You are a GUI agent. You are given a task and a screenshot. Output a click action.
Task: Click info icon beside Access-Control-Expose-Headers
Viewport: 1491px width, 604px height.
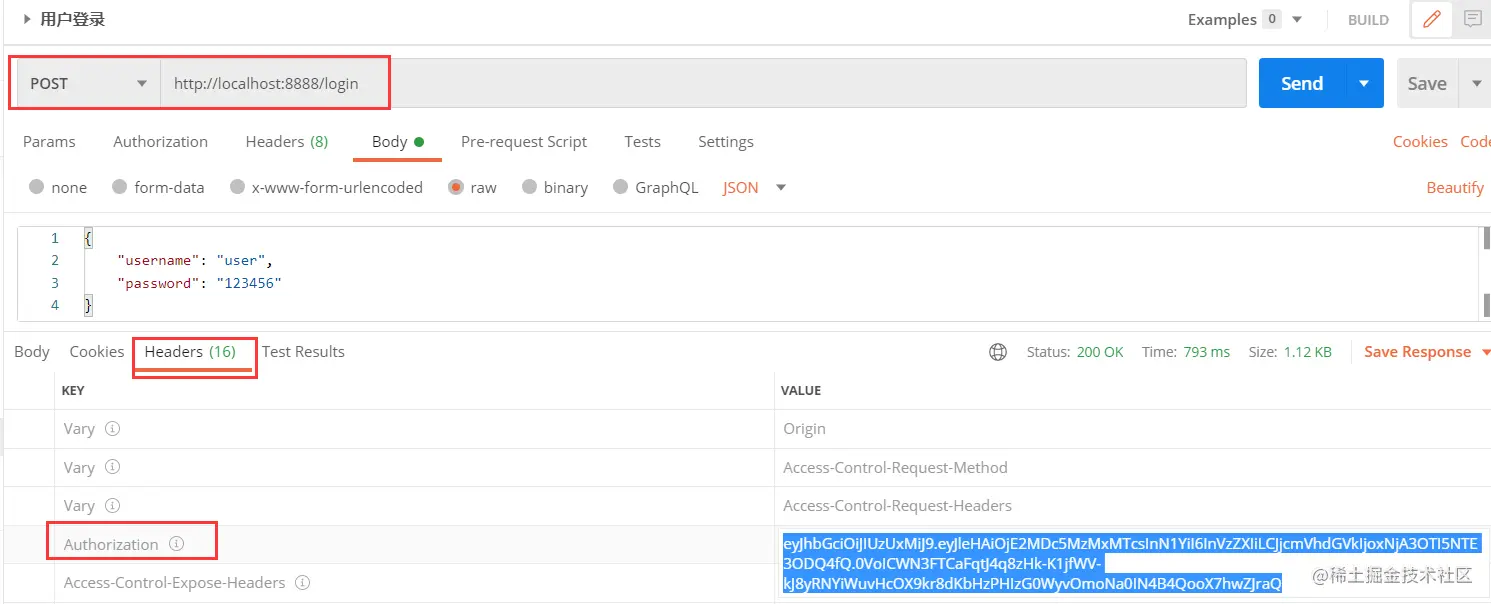(x=303, y=582)
